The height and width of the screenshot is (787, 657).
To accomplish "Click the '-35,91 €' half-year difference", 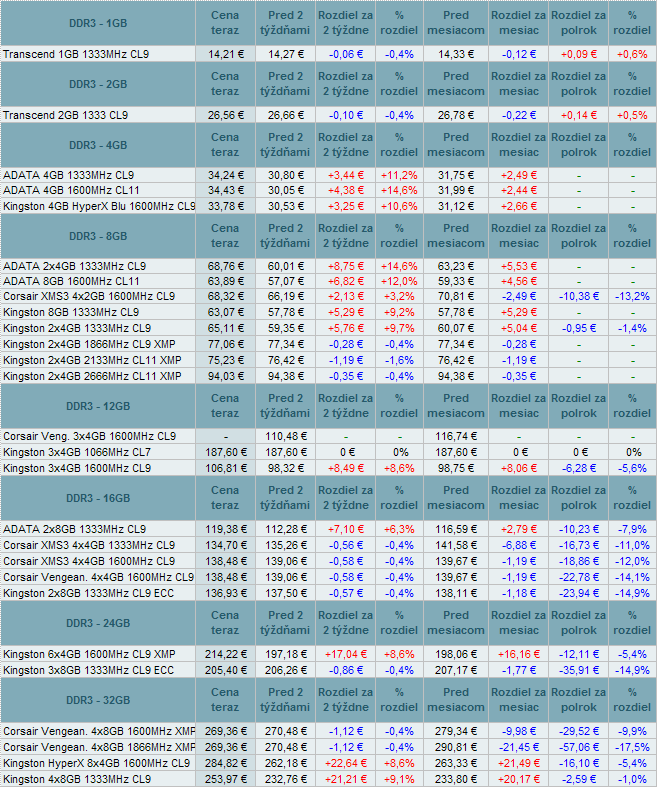I will (x=579, y=671).
